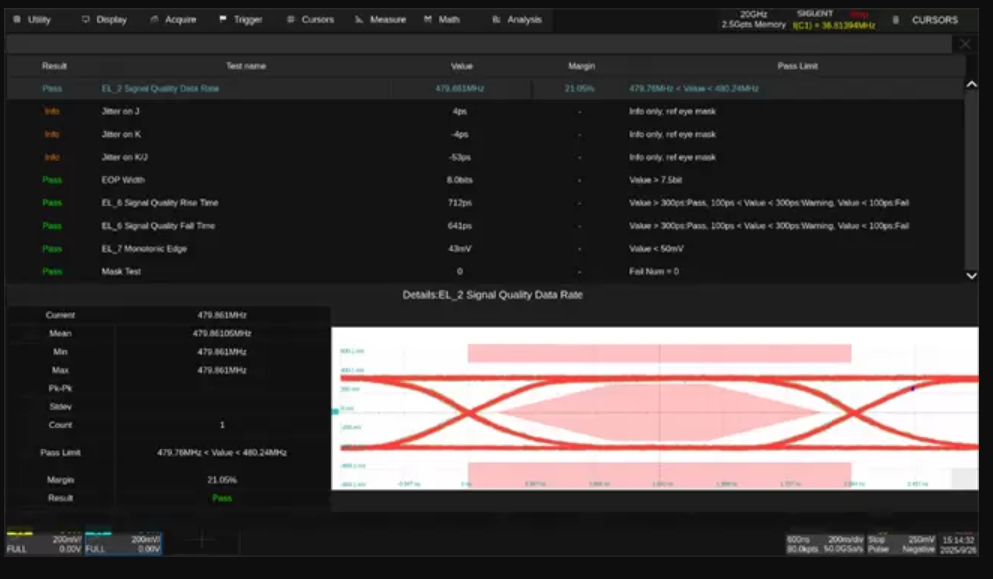The image size is (993, 579).
Task: Click the Acquire menu icon
Action: pos(156,19)
